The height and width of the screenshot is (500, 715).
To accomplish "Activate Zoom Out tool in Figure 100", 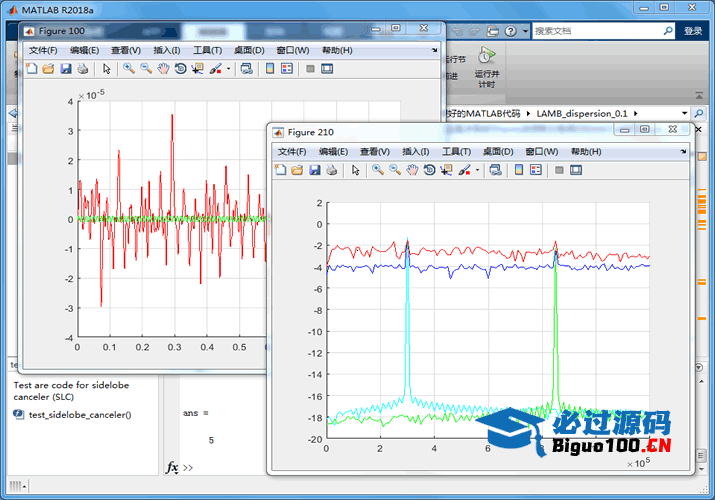I will click(146, 69).
